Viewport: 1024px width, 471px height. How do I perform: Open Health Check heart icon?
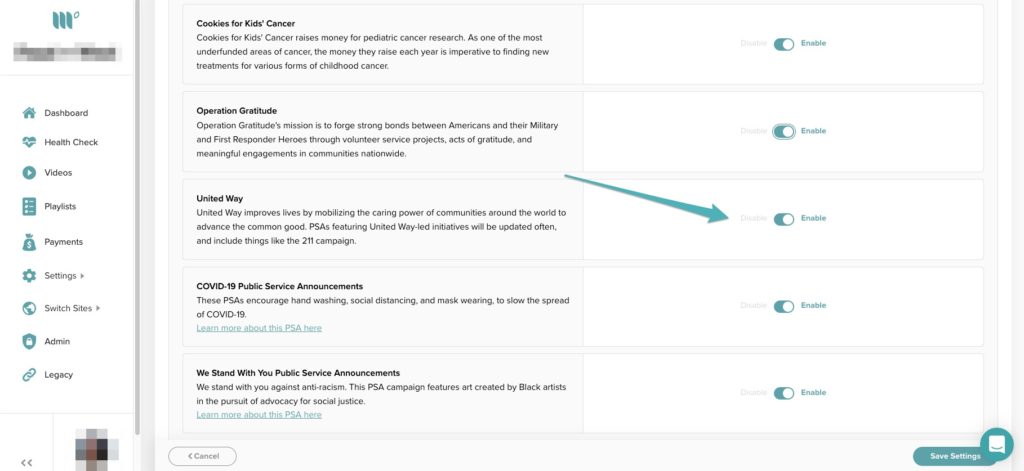click(29, 142)
